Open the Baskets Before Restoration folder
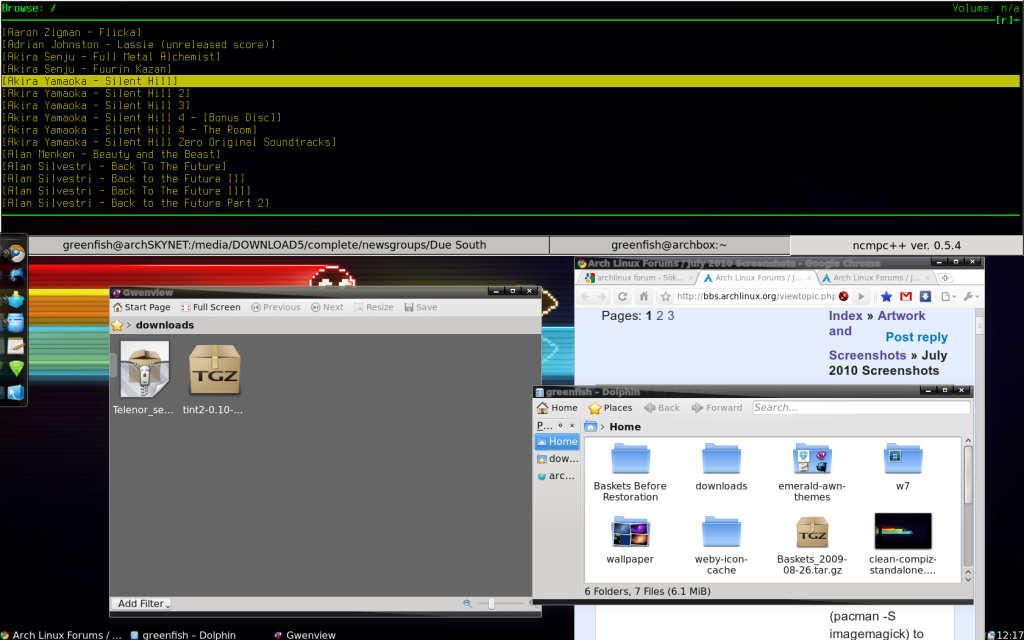 (630, 473)
